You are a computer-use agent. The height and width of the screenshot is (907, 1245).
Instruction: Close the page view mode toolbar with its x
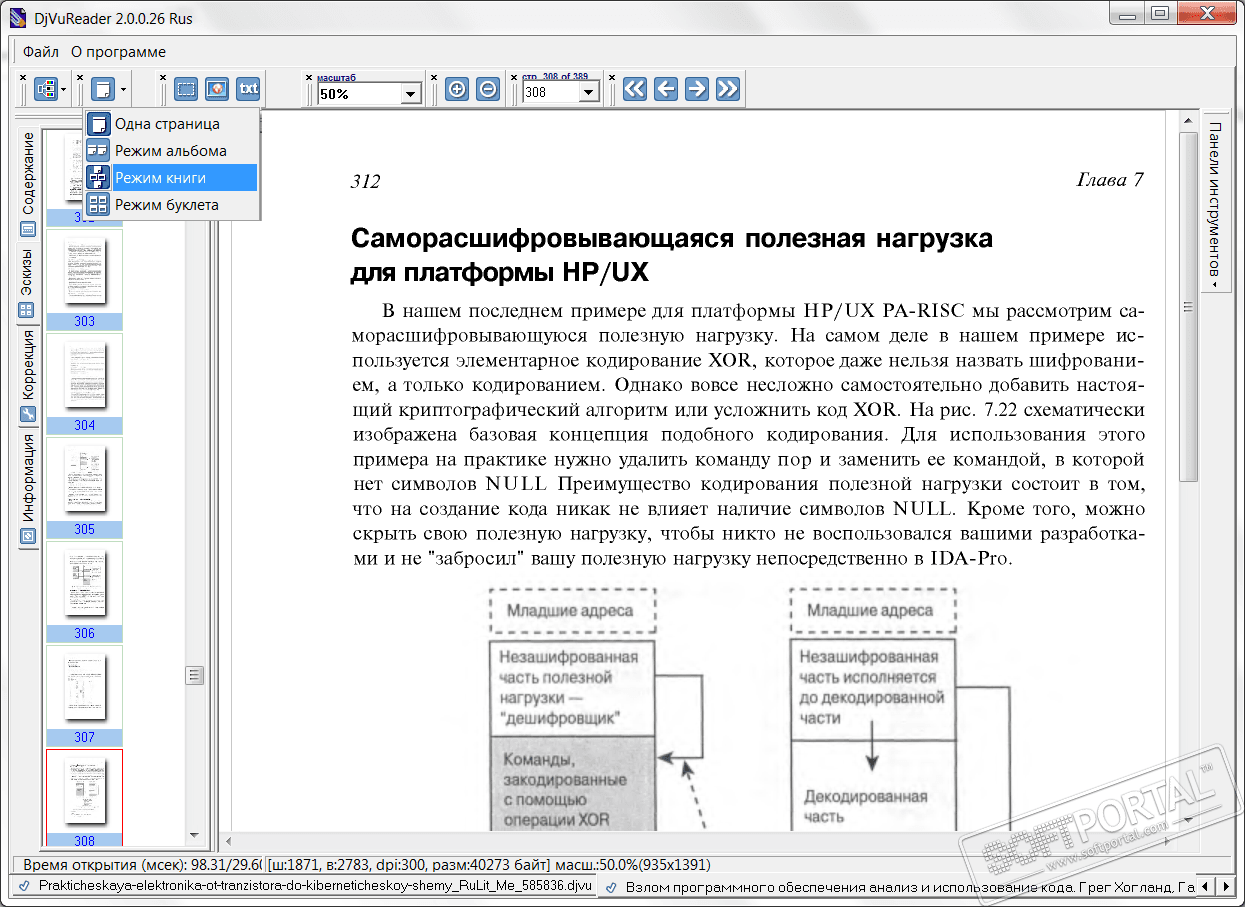tap(81, 76)
